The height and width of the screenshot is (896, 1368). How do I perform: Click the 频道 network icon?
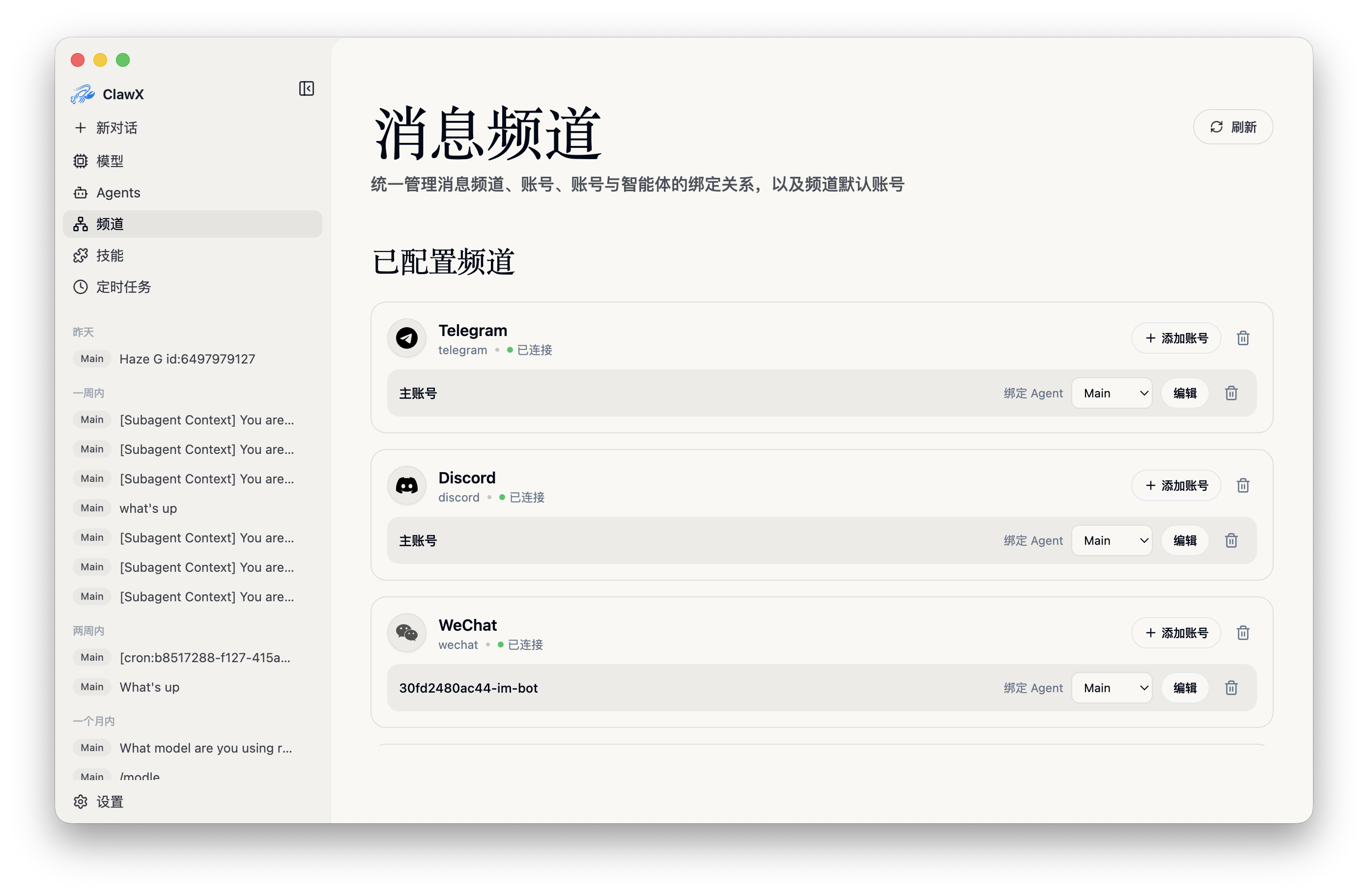point(81,224)
